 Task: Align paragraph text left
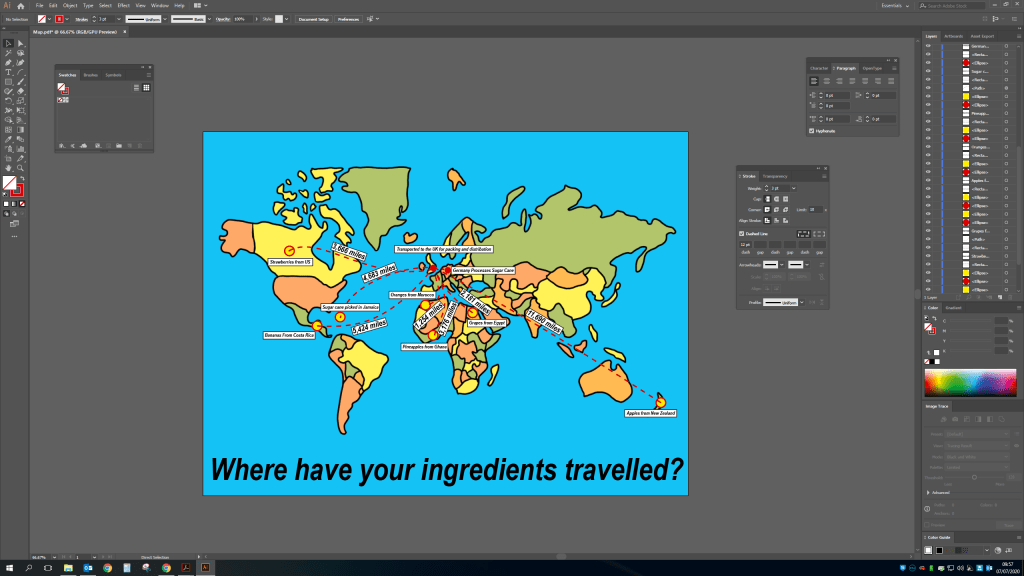pos(814,81)
